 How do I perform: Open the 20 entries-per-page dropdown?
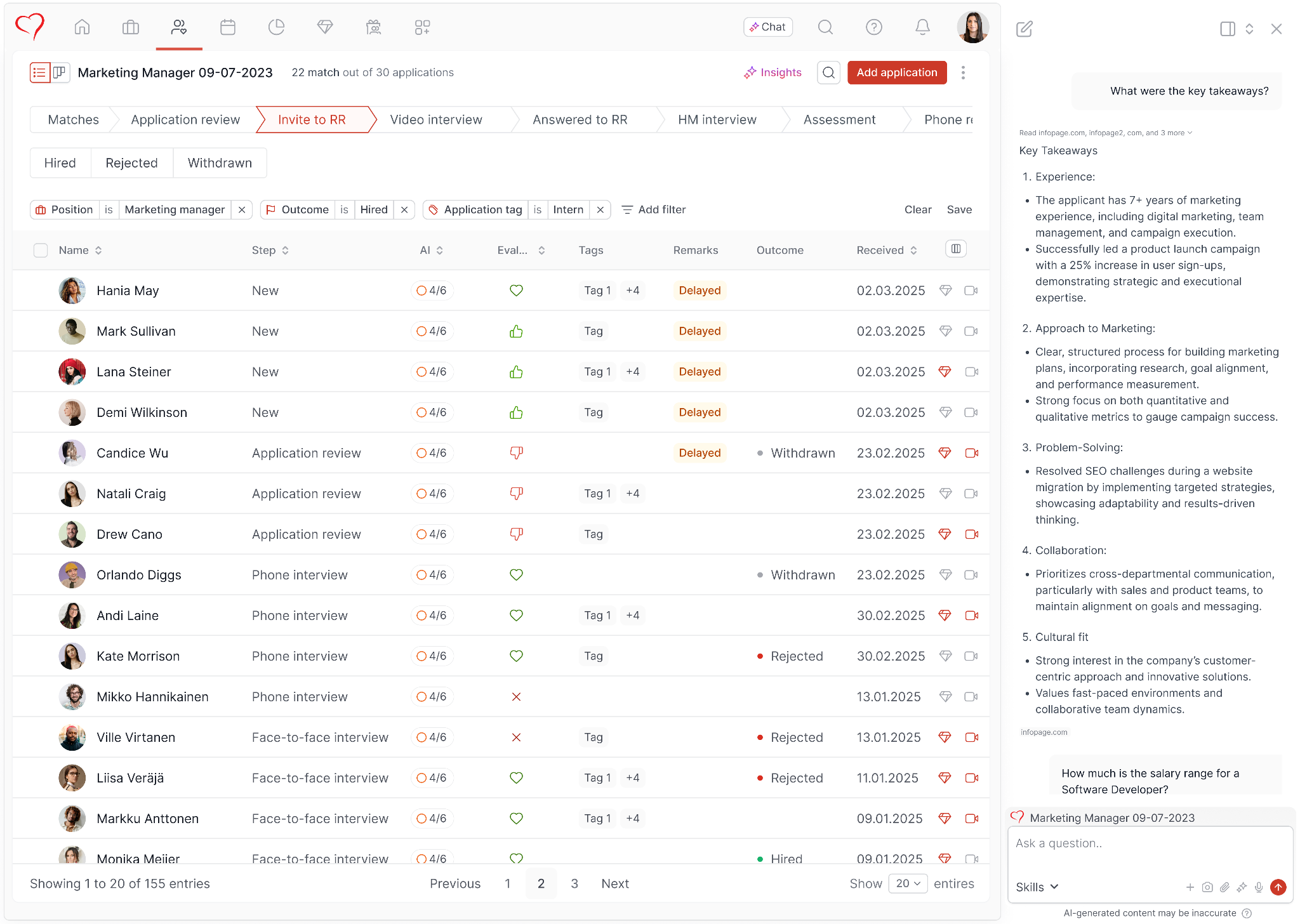pos(908,883)
